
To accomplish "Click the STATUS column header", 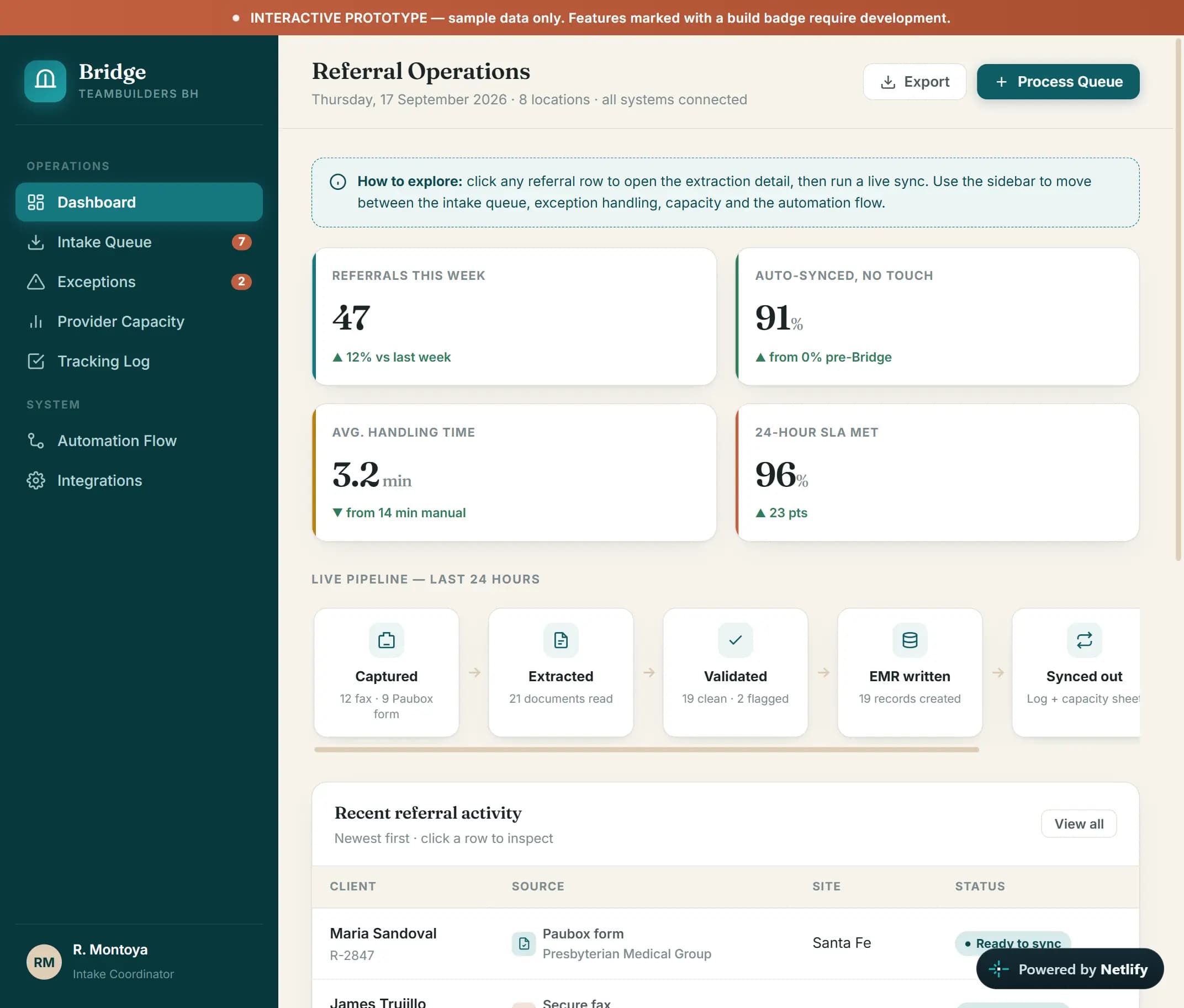I will point(980,886).
